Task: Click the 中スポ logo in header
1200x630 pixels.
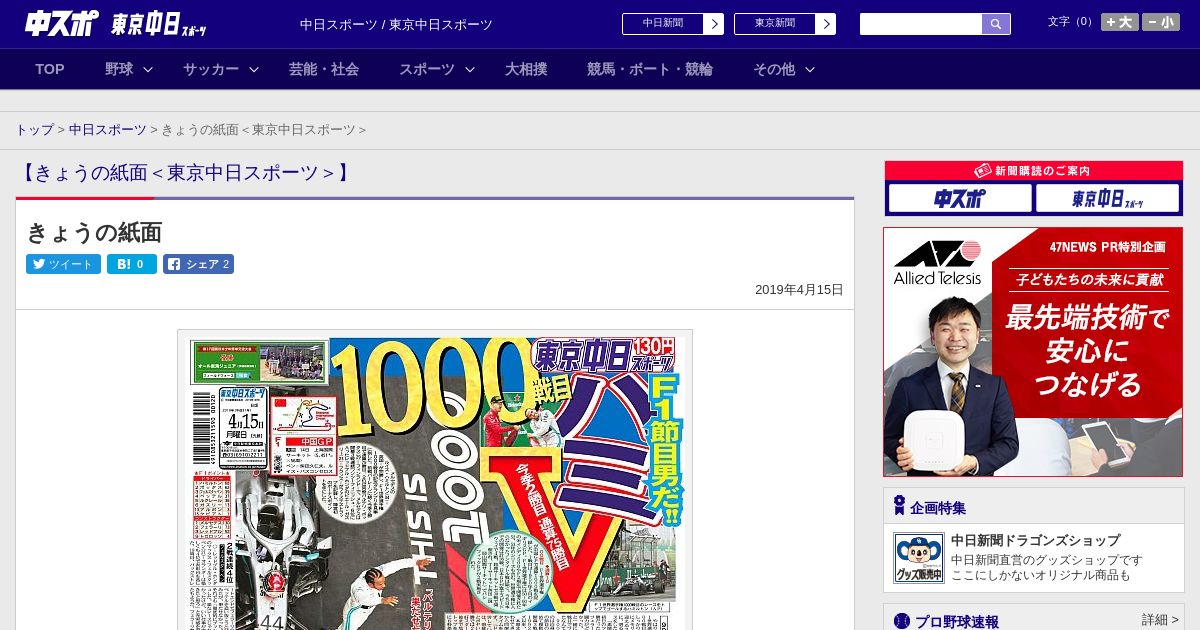Action: click(61, 24)
